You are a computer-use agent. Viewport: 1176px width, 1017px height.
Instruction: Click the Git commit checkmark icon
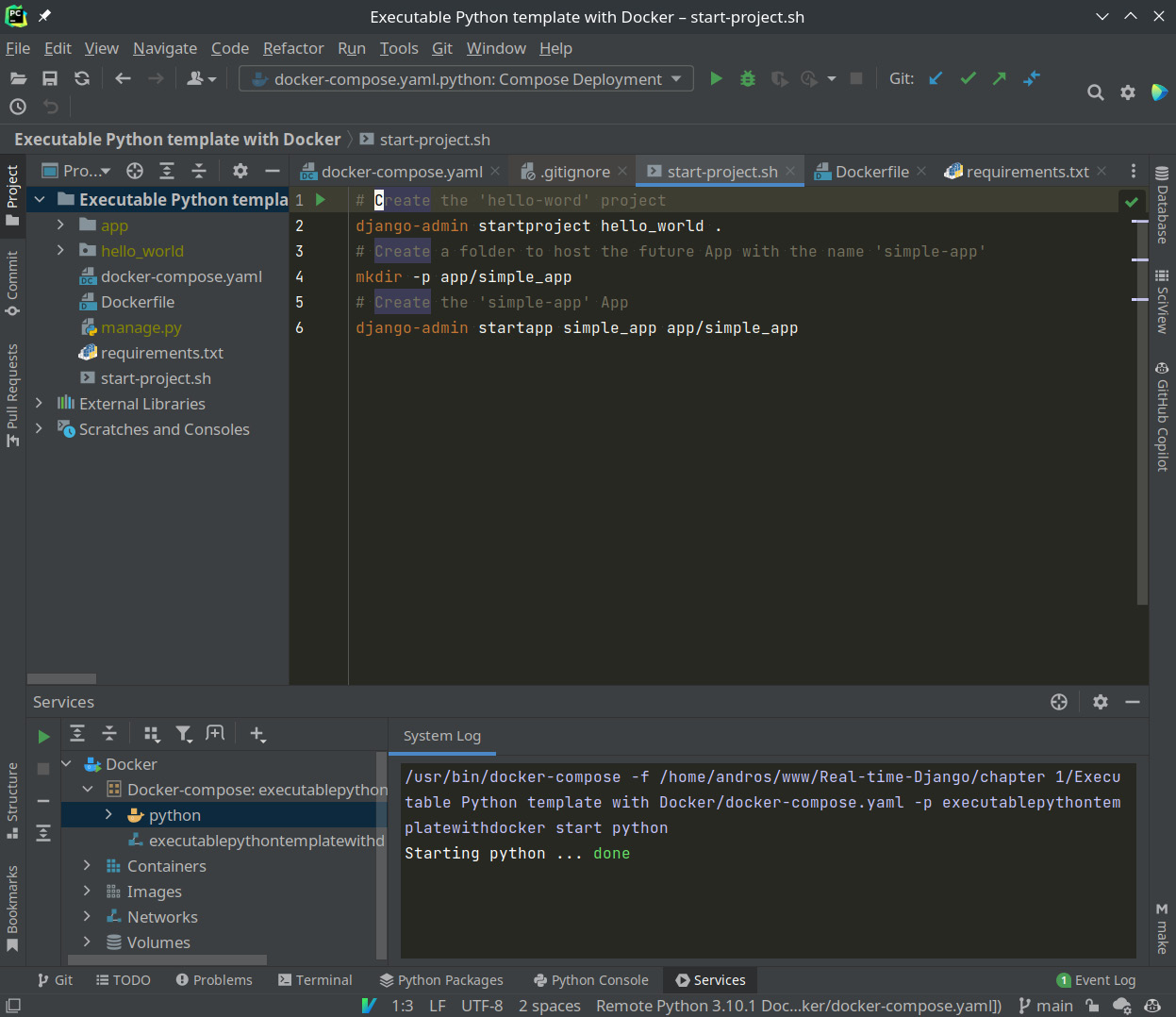point(968,79)
